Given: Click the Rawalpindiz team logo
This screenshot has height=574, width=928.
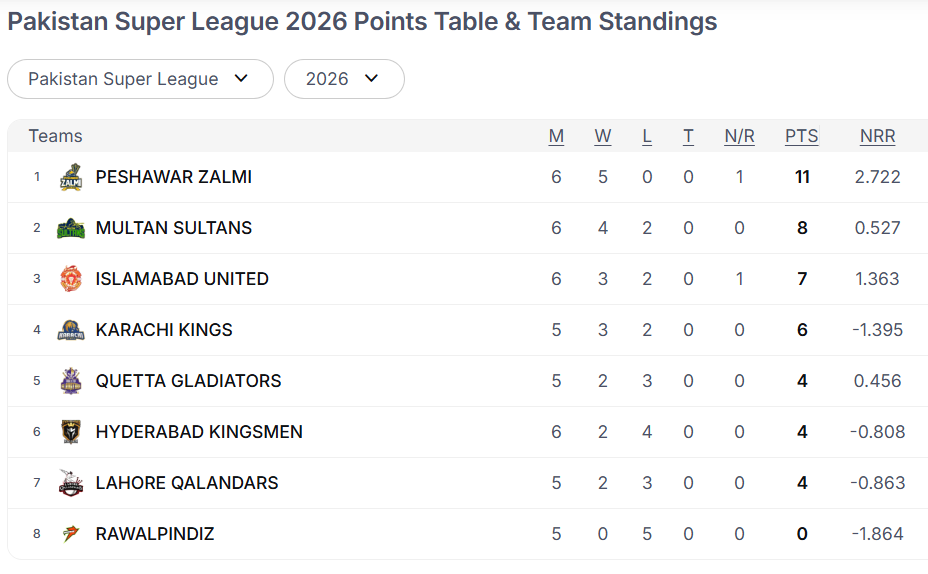Looking at the screenshot, I should 70,534.
